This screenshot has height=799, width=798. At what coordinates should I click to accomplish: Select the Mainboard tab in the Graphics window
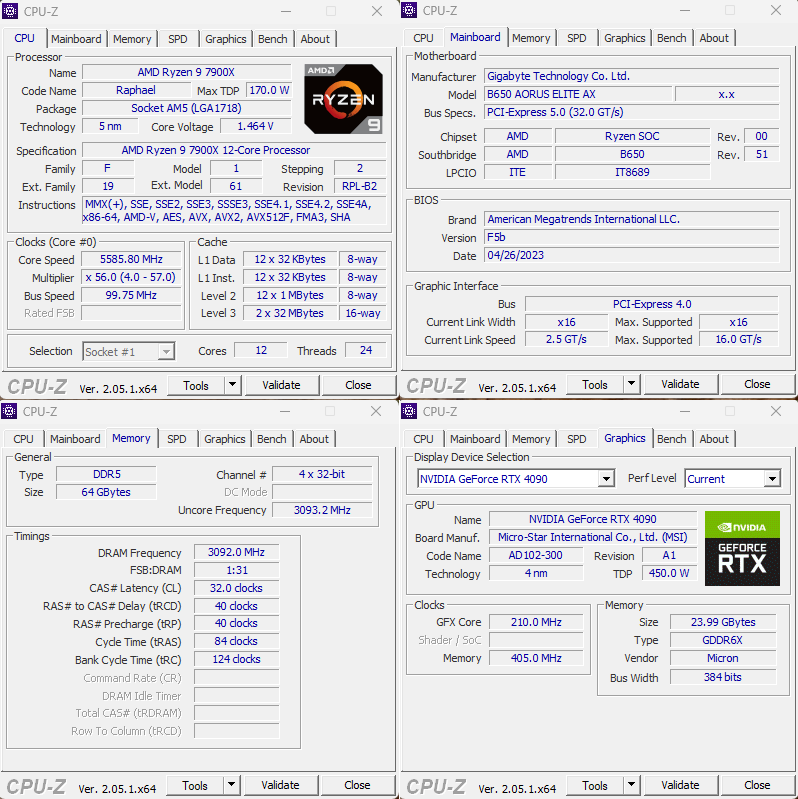[x=475, y=439]
